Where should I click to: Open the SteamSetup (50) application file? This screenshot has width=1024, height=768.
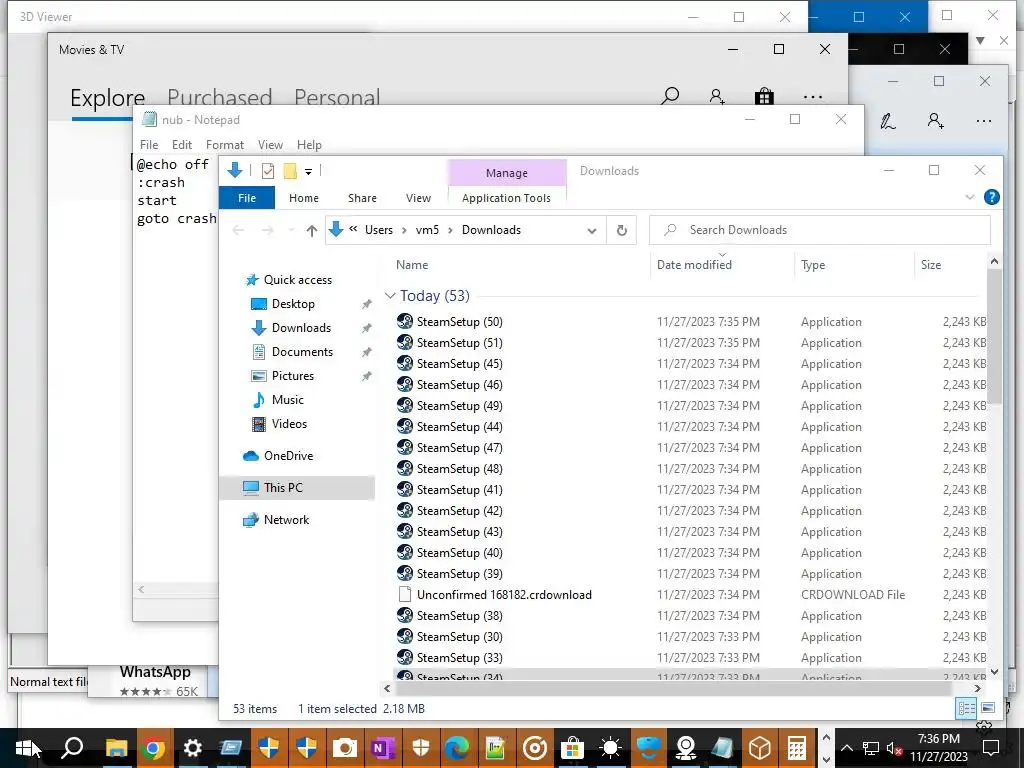459,321
